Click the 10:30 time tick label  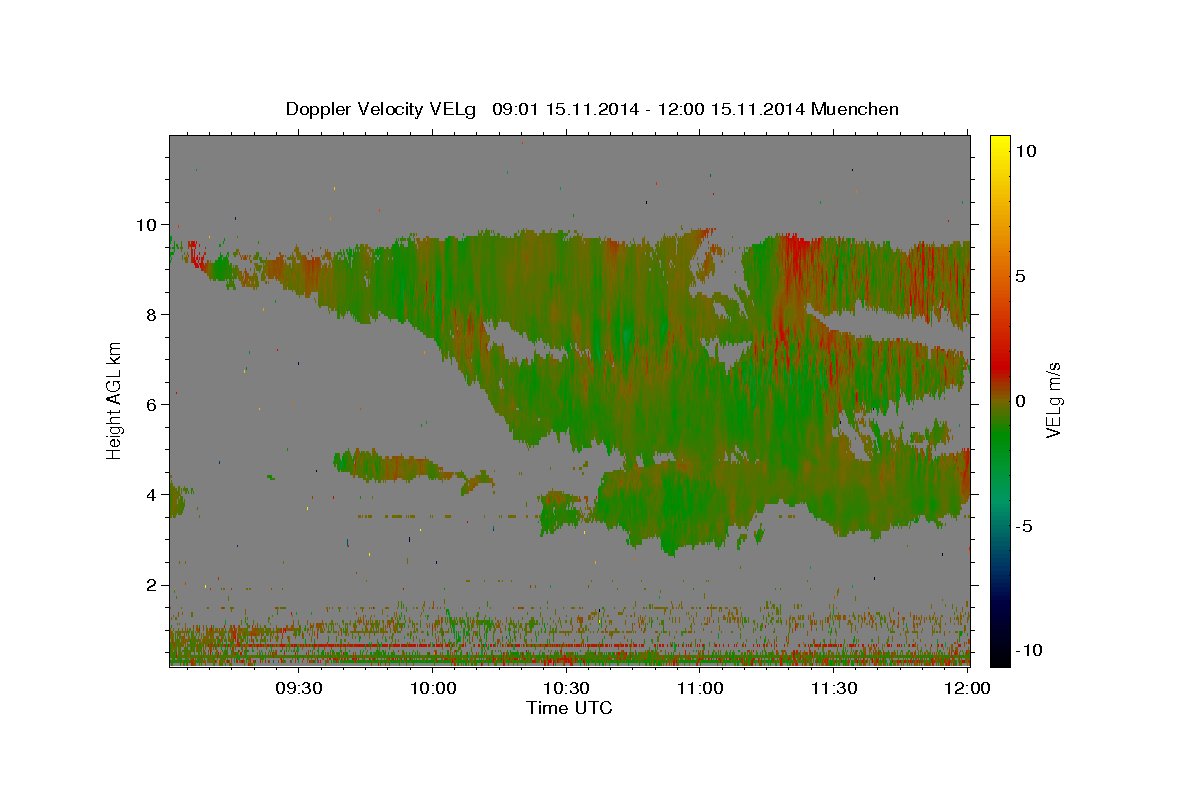click(x=566, y=688)
